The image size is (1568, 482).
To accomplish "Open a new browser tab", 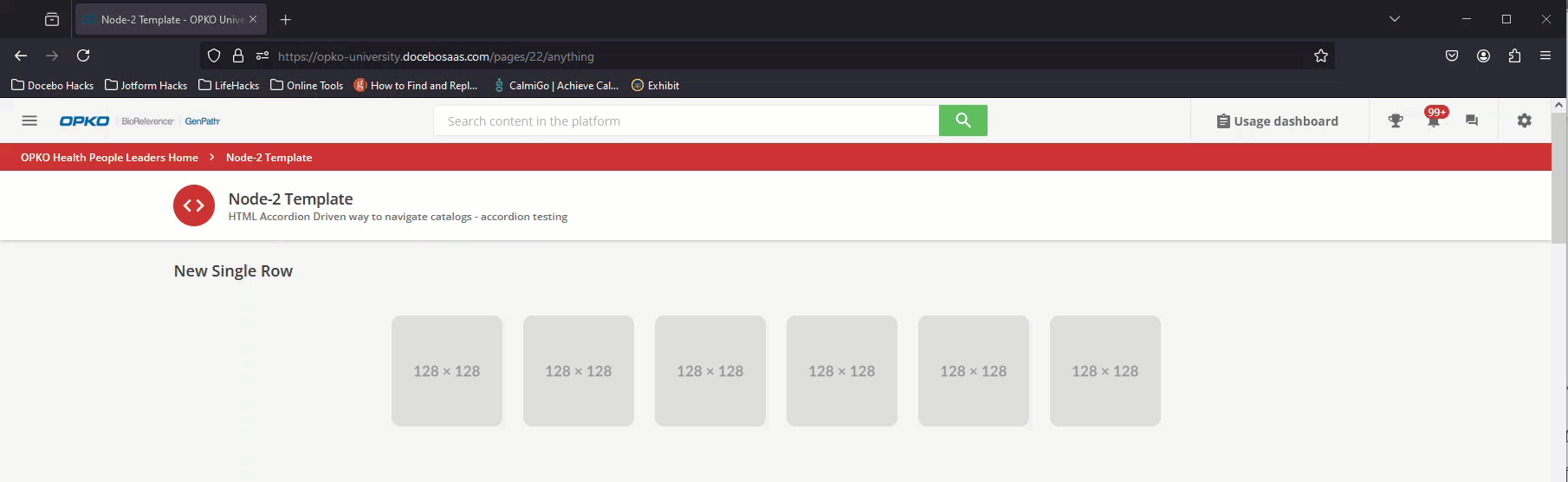I will click(286, 19).
